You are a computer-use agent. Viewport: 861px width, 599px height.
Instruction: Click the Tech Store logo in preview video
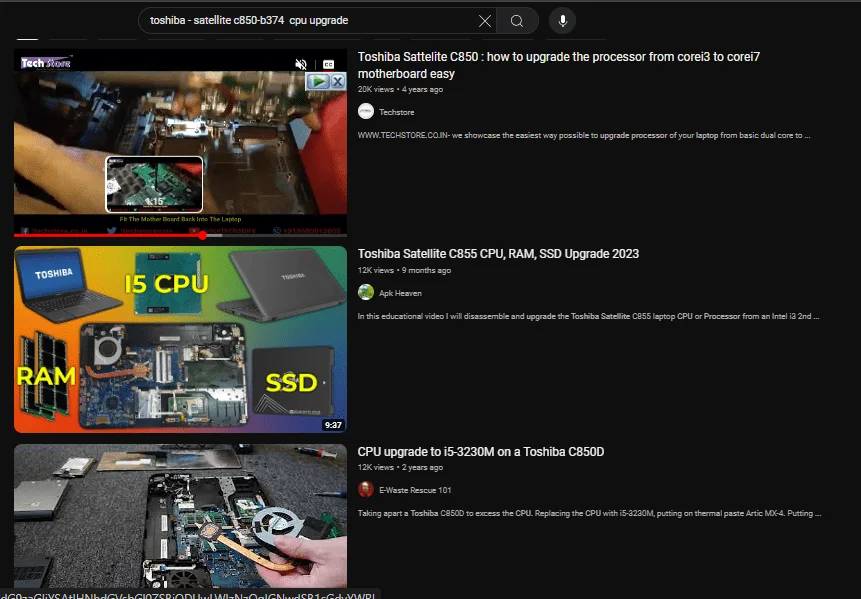pyautogui.click(x=46, y=63)
